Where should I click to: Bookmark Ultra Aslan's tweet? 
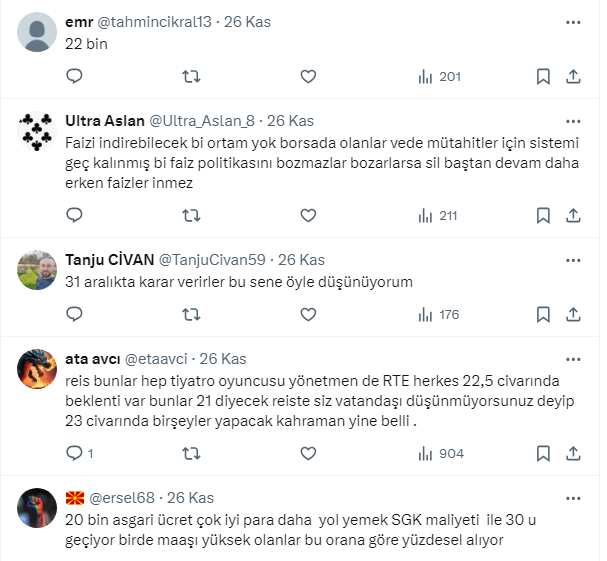[542, 215]
